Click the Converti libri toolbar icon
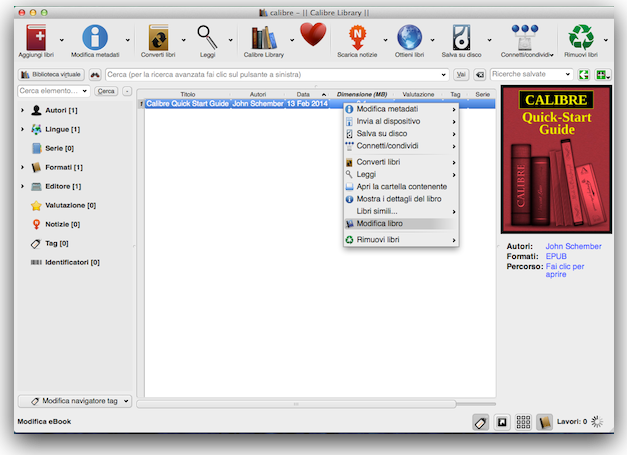The height and width of the screenshot is (455, 627). pyautogui.click(x=158, y=37)
